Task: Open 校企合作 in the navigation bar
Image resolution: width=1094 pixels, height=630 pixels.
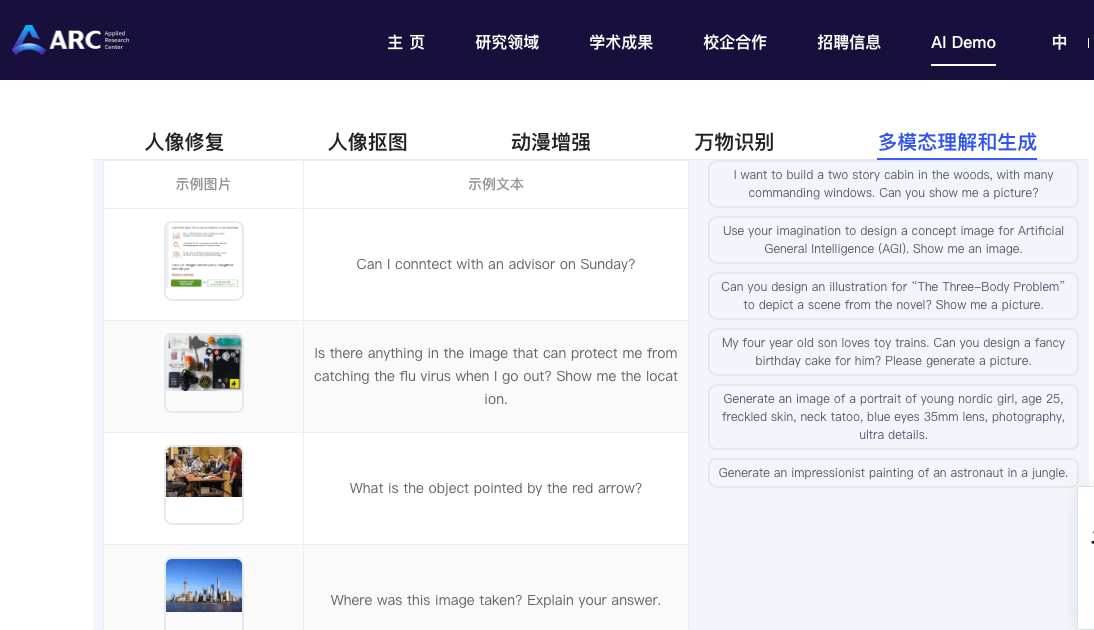Action: click(x=735, y=43)
